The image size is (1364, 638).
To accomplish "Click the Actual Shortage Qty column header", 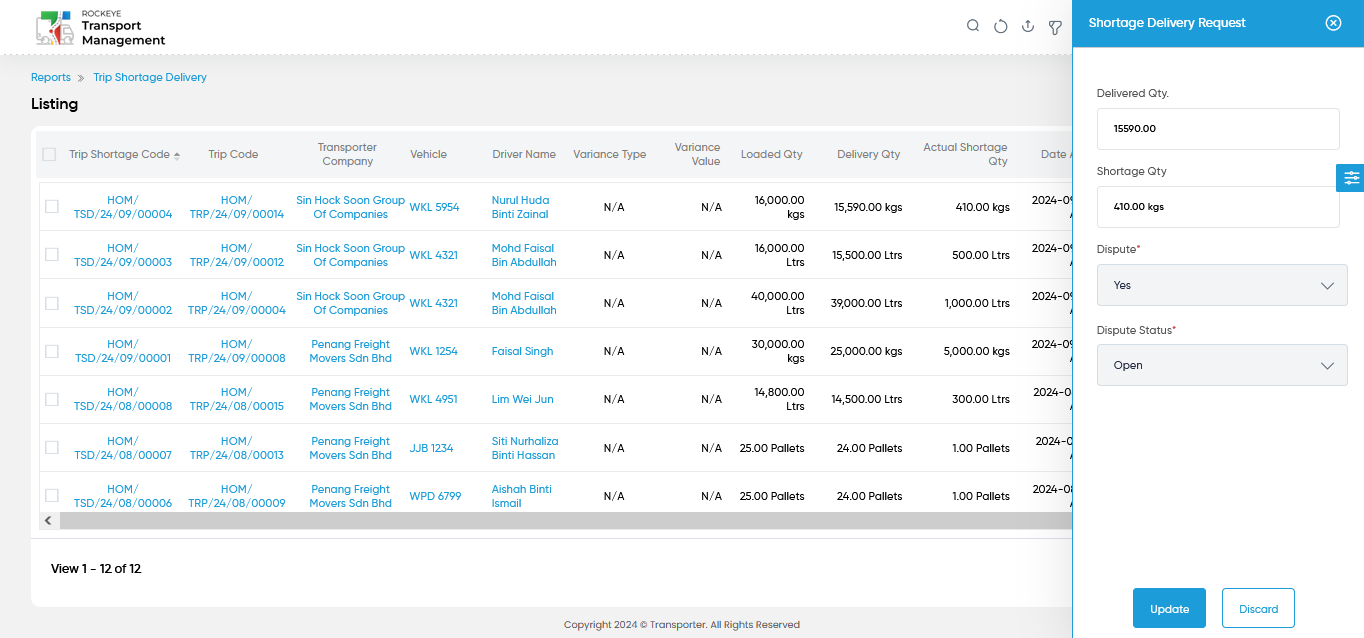I will (965, 154).
